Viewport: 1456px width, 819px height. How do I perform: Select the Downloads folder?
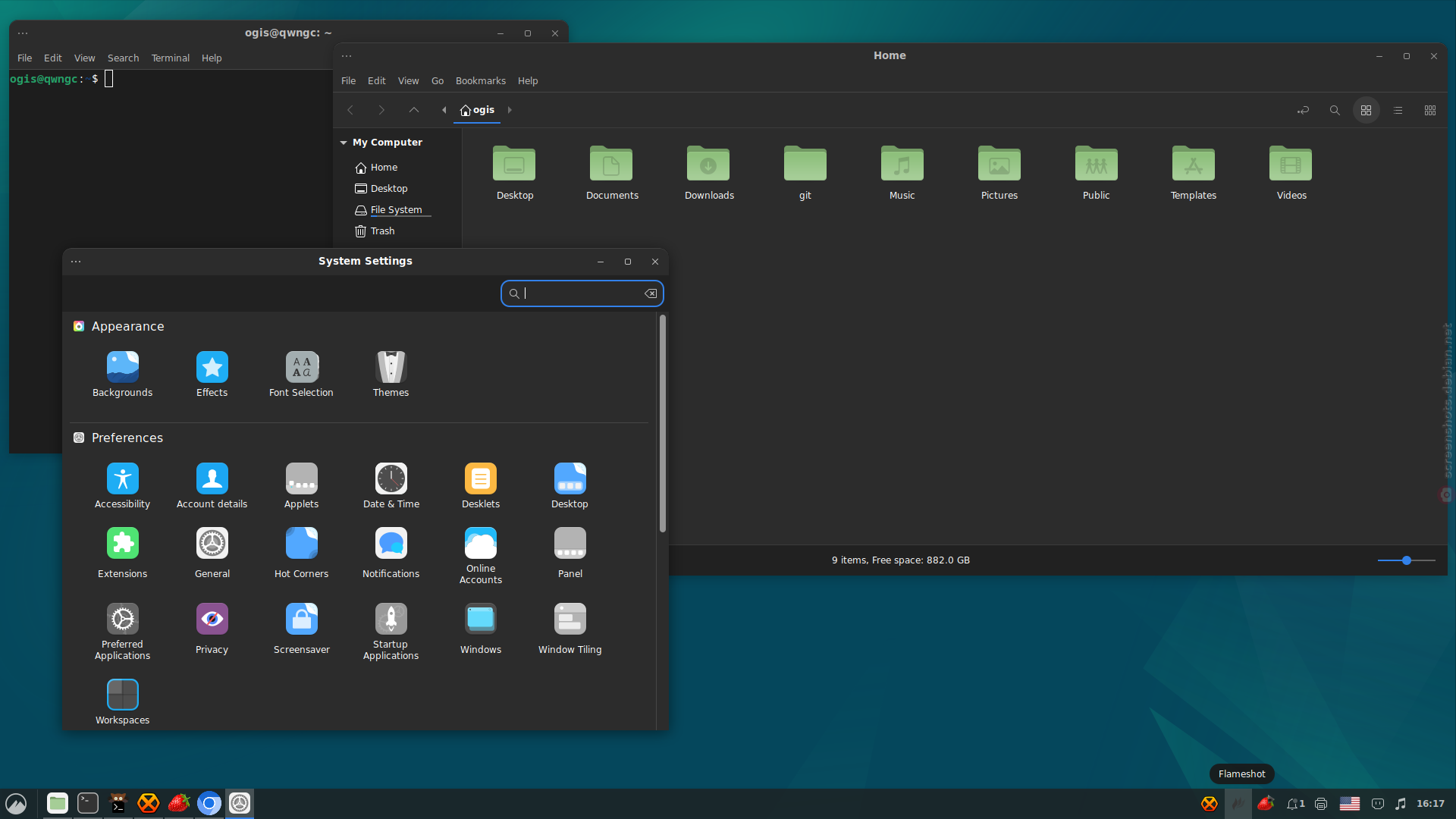click(709, 173)
